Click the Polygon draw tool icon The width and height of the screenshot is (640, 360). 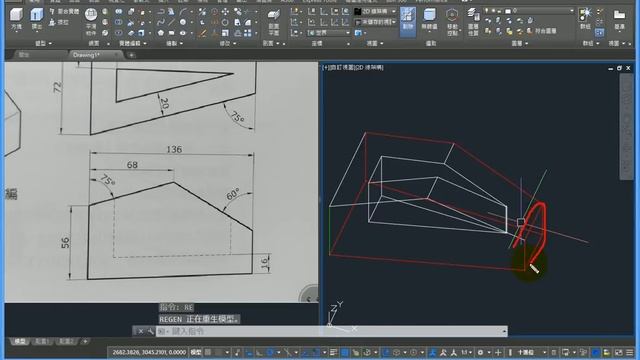click(x=161, y=33)
